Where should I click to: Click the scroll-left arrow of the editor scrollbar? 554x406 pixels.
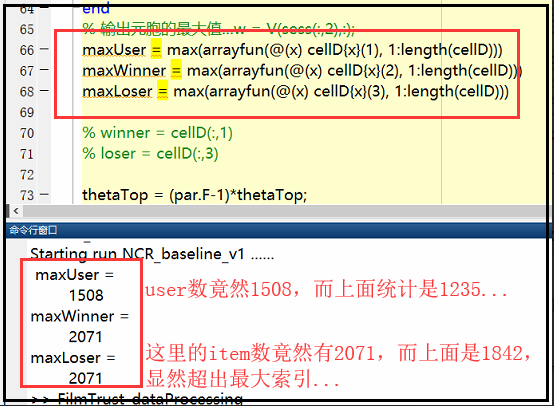[x=16, y=211]
